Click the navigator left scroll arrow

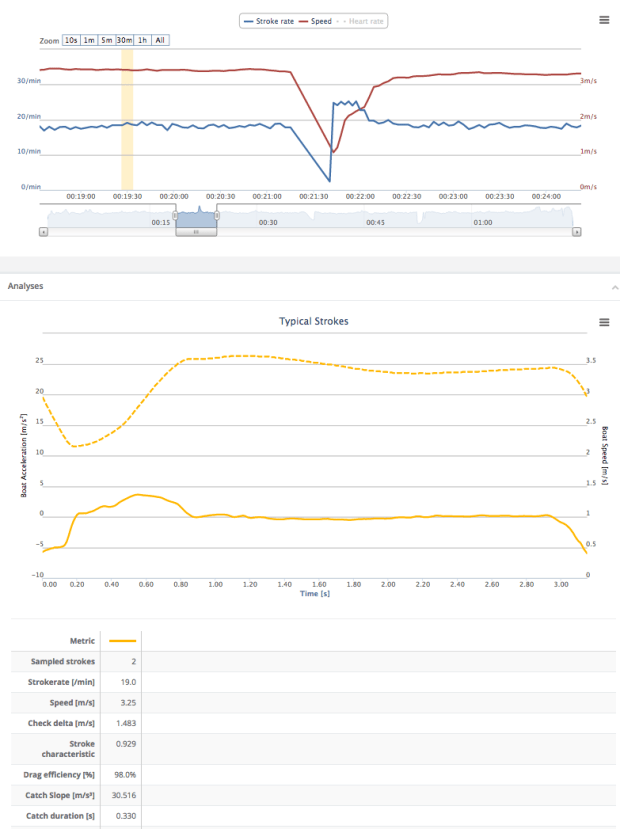tap(43, 231)
